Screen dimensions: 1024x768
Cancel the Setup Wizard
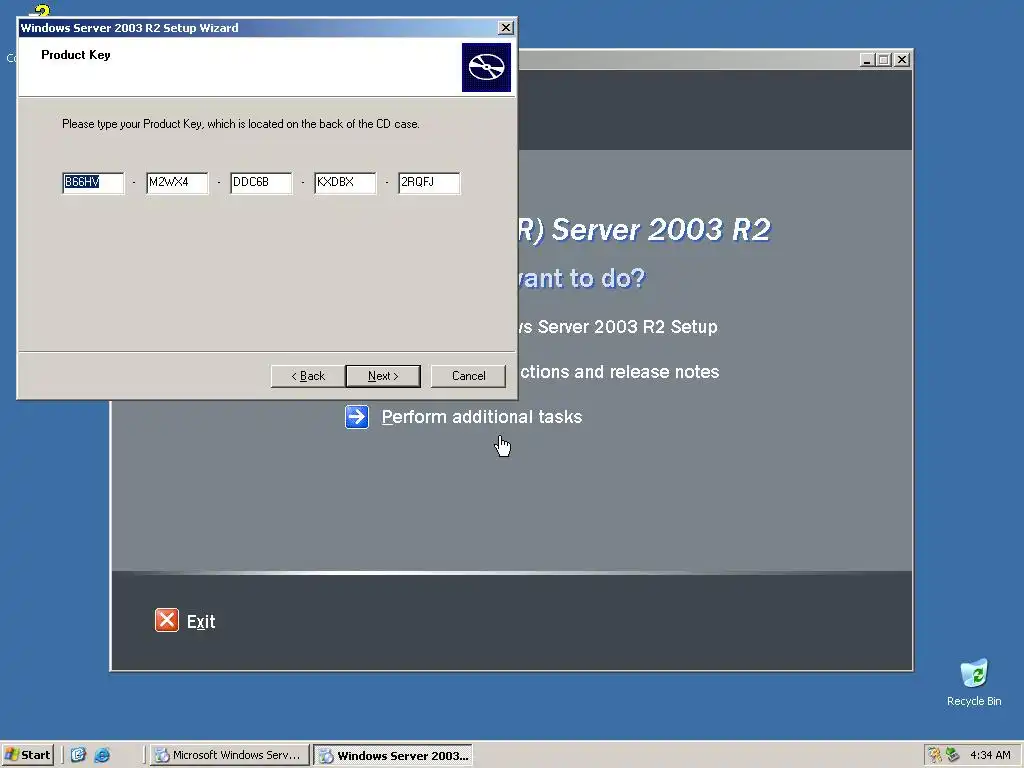click(x=468, y=376)
